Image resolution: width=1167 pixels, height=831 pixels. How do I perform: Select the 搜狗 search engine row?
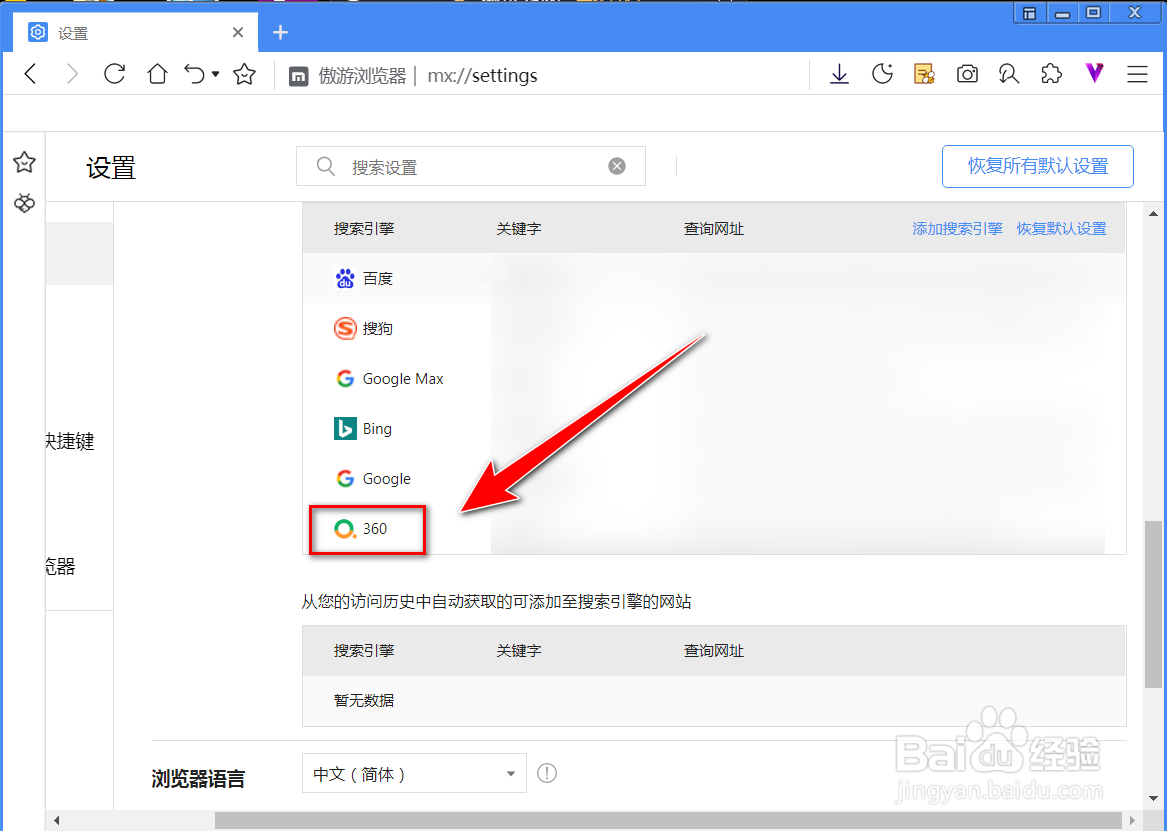click(714, 328)
